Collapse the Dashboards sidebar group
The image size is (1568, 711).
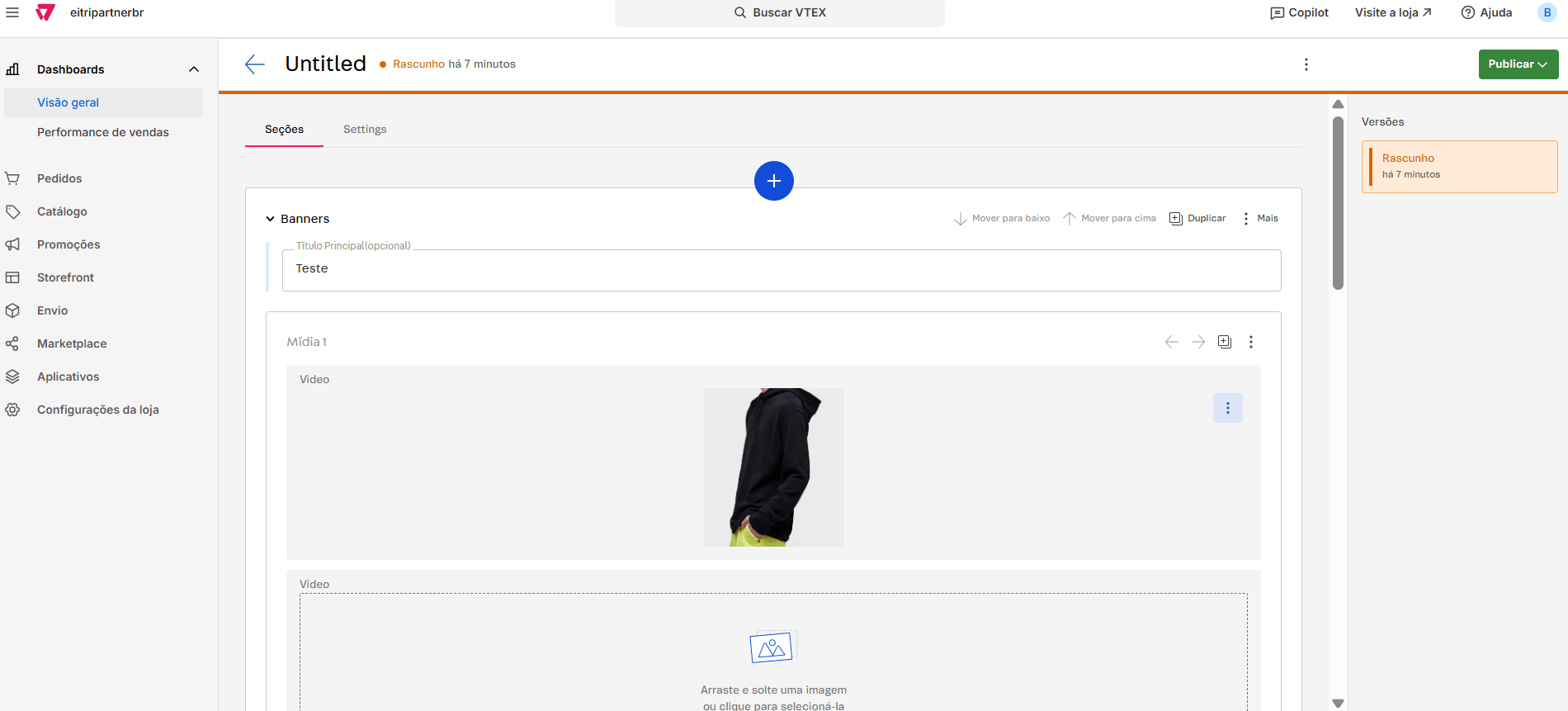[x=194, y=69]
